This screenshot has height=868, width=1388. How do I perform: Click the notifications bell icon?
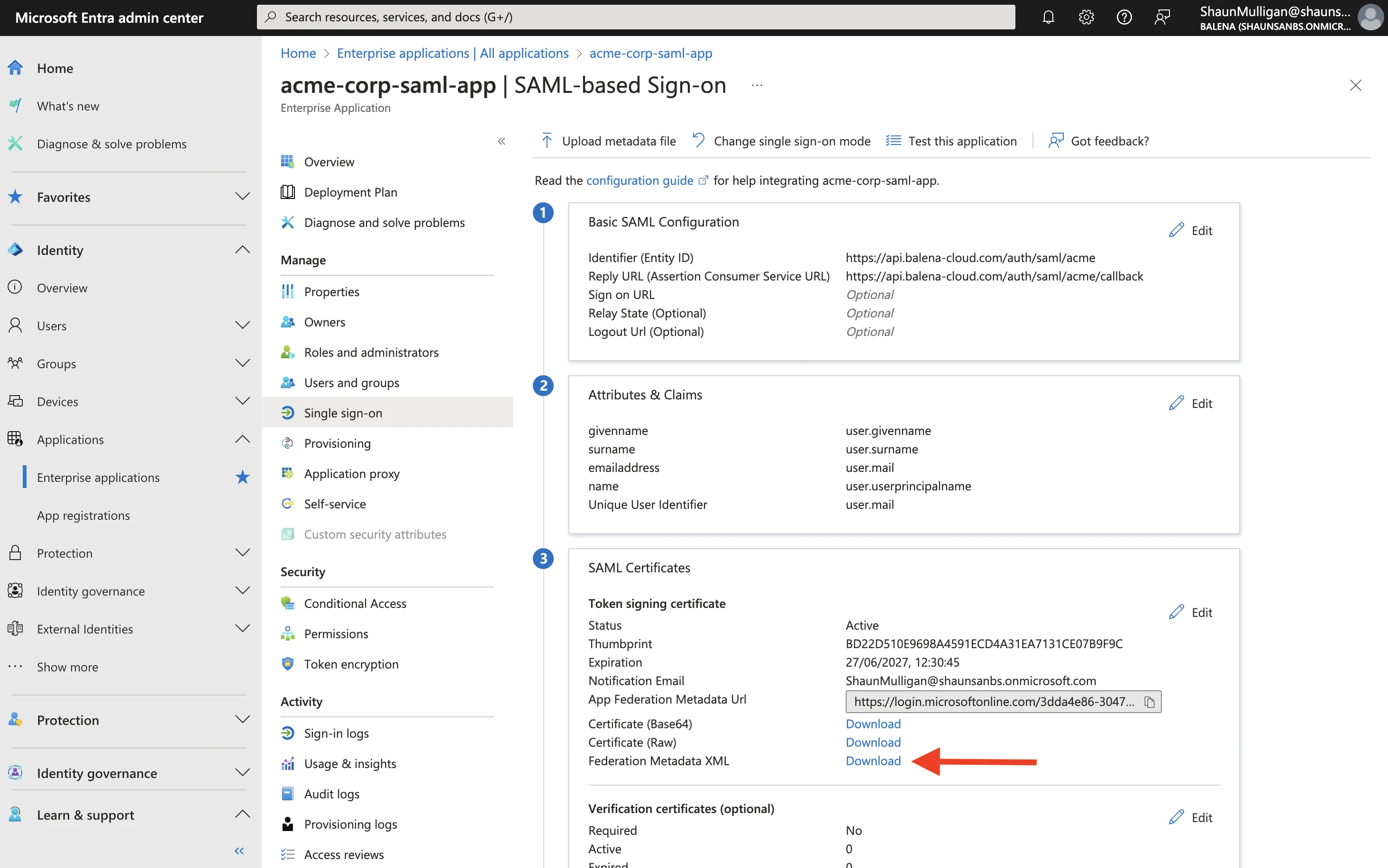coord(1048,17)
